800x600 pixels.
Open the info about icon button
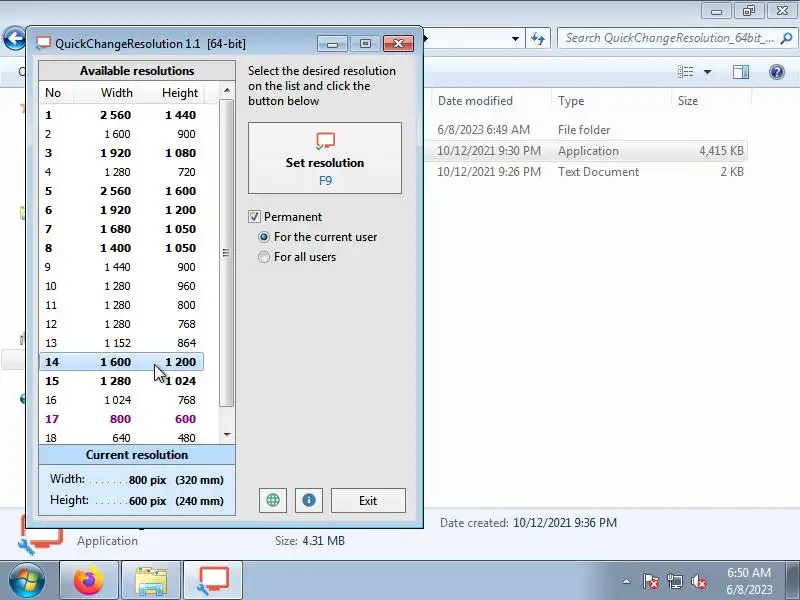(309, 500)
